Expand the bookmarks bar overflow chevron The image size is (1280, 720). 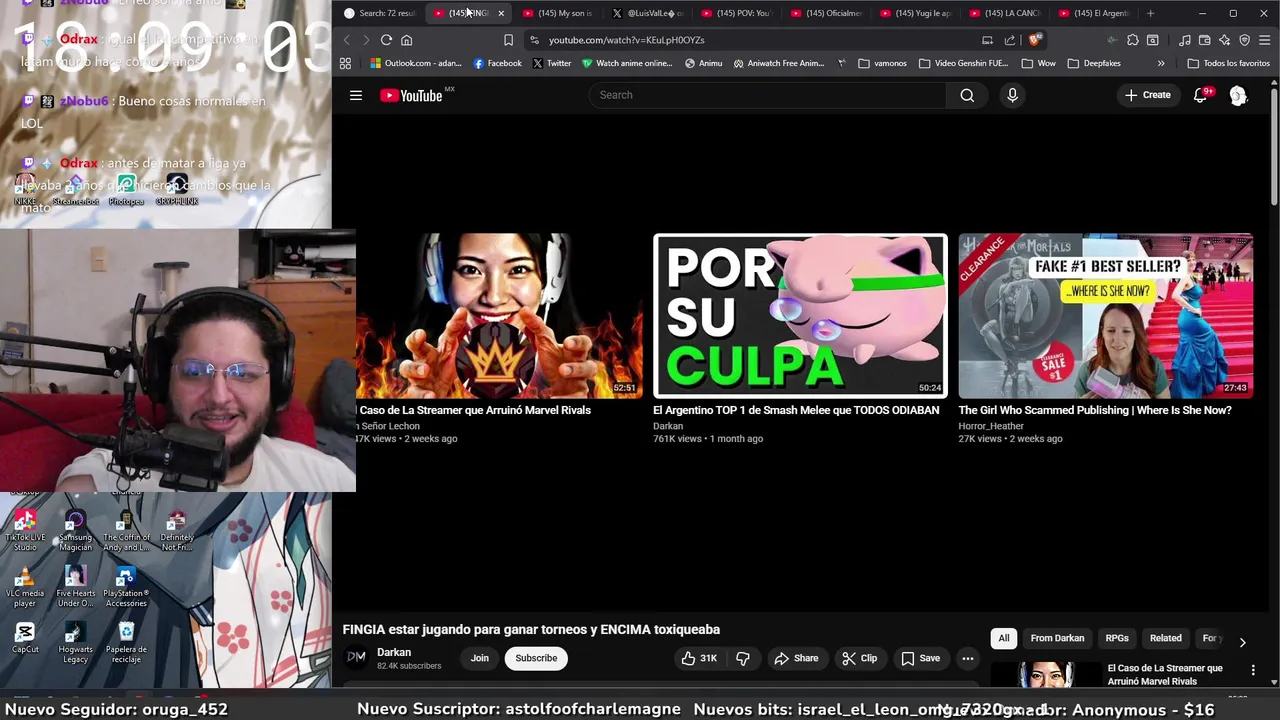[1161, 63]
